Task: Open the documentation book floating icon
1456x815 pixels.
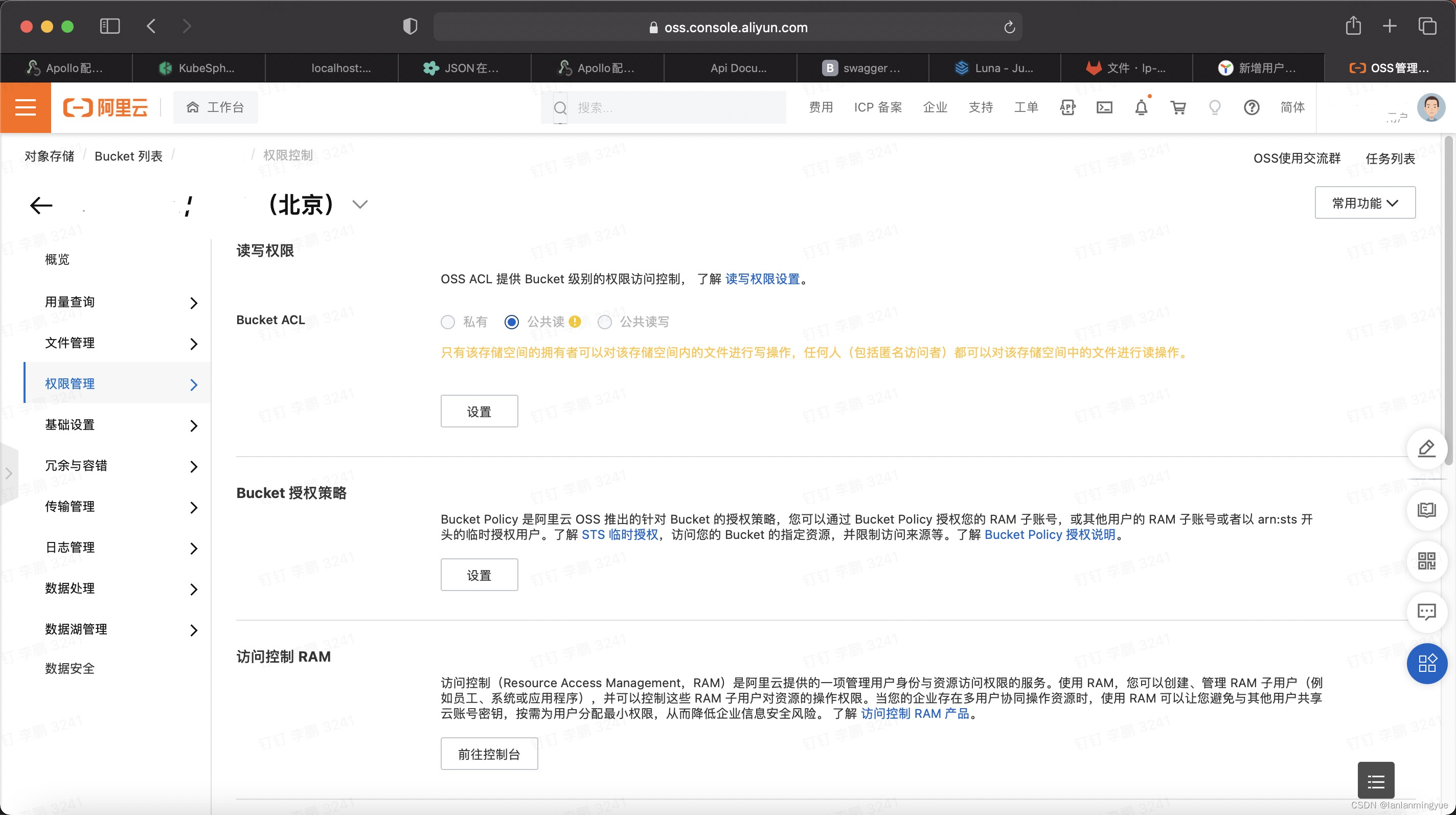Action: 1426,510
